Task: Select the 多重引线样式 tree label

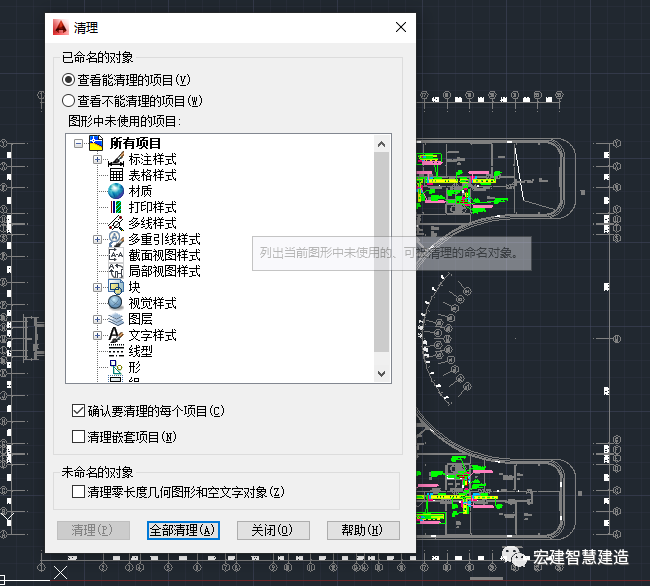Action: pos(165,239)
